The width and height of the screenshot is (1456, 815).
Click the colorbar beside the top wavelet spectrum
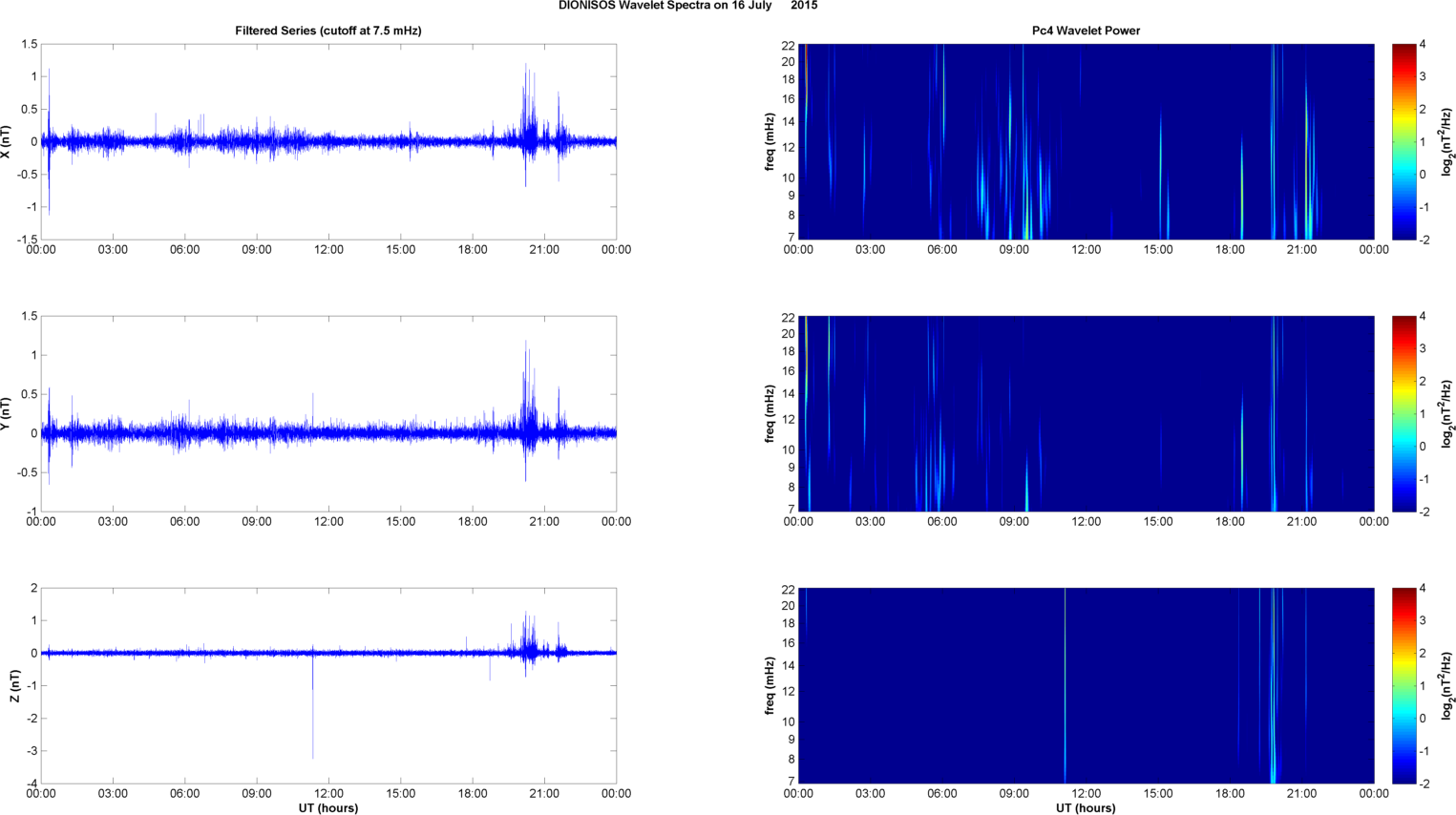point(1403,141)
